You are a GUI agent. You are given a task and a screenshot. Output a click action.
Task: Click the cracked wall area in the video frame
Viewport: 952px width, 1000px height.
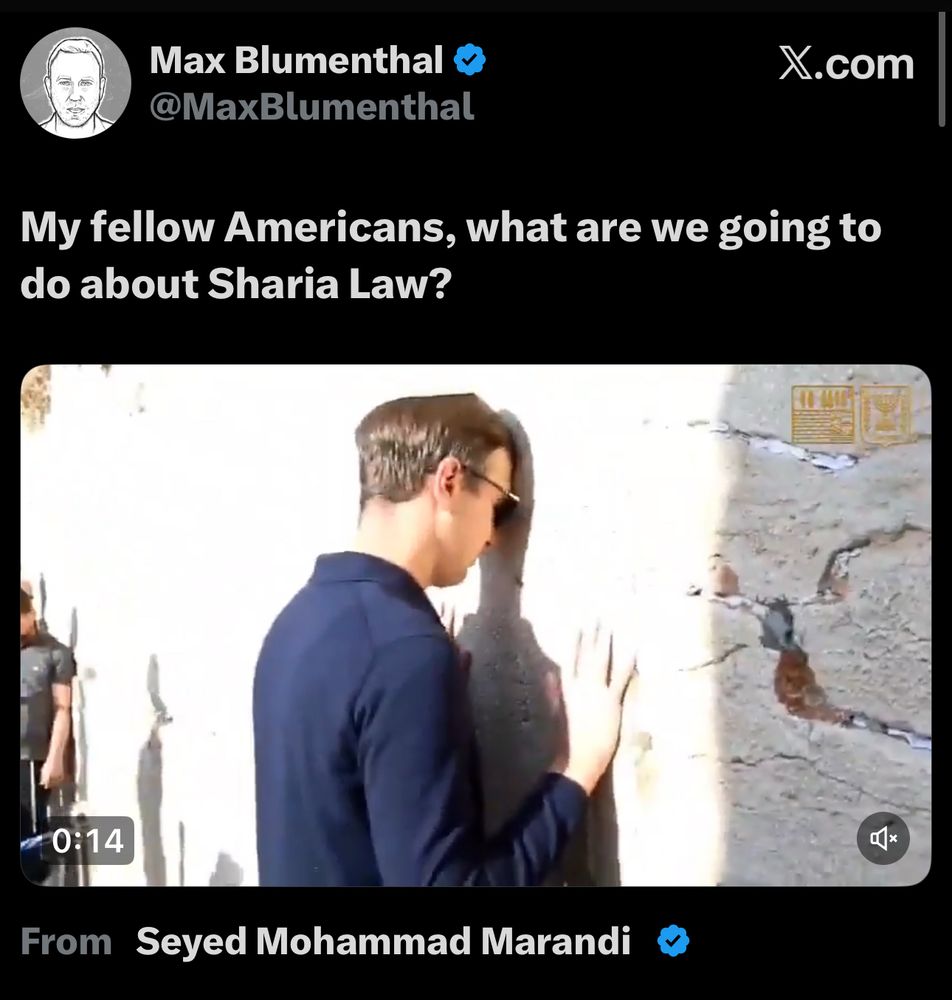coord(823,638)
